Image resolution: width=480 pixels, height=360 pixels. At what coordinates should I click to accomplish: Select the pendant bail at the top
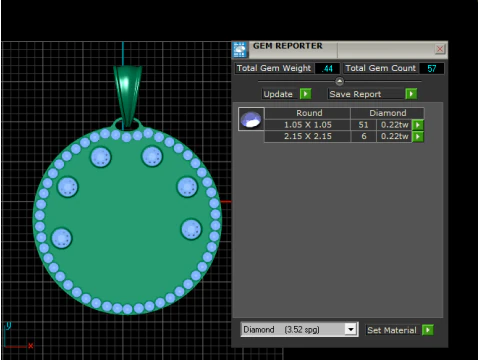(128, 95)
